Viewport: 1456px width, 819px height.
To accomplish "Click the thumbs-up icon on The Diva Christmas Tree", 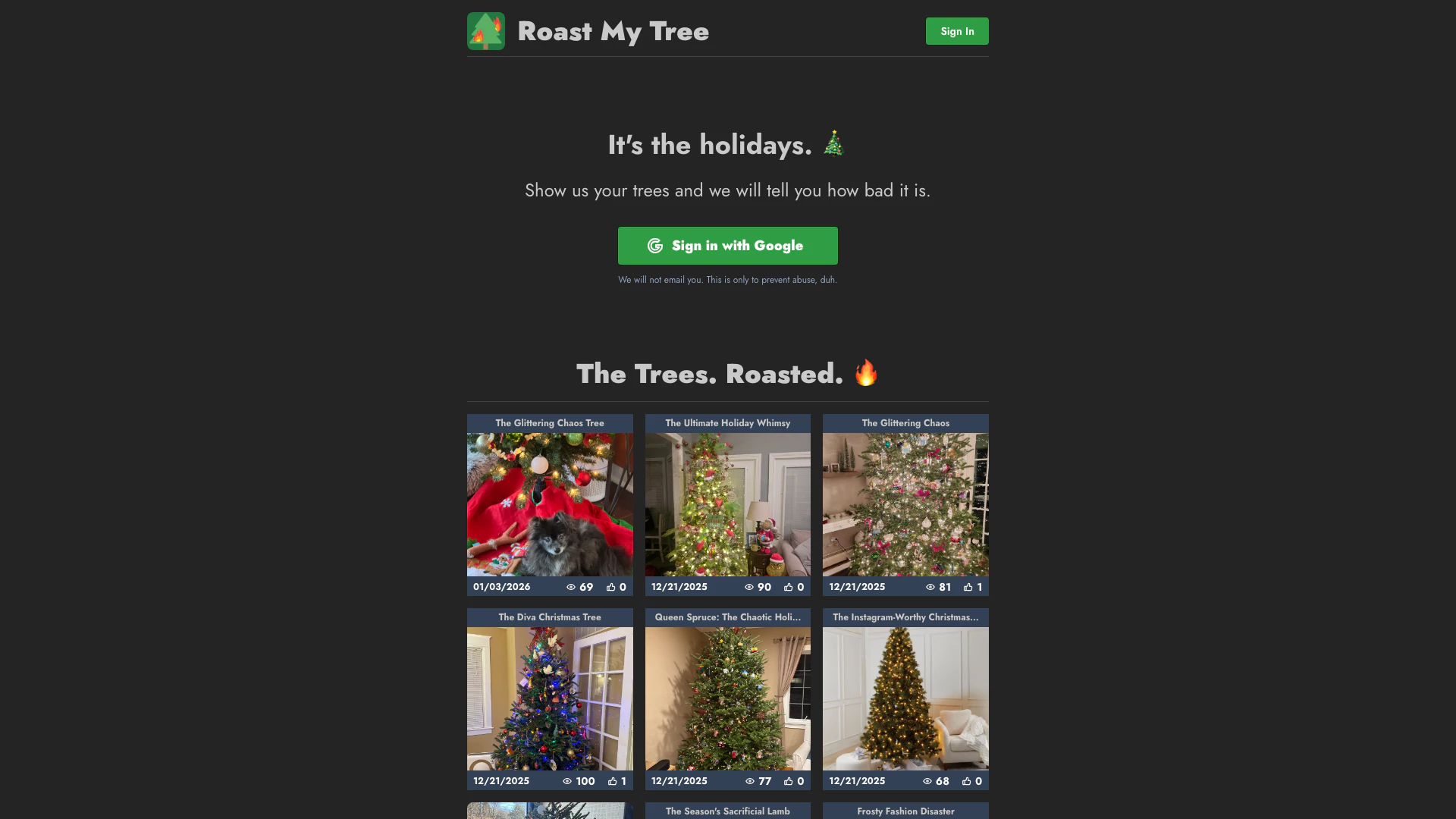I will pos(613,781).
